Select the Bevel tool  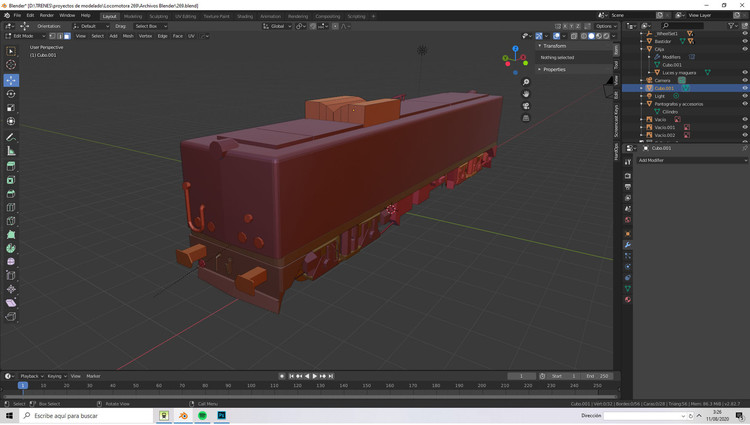click(11, 194)
